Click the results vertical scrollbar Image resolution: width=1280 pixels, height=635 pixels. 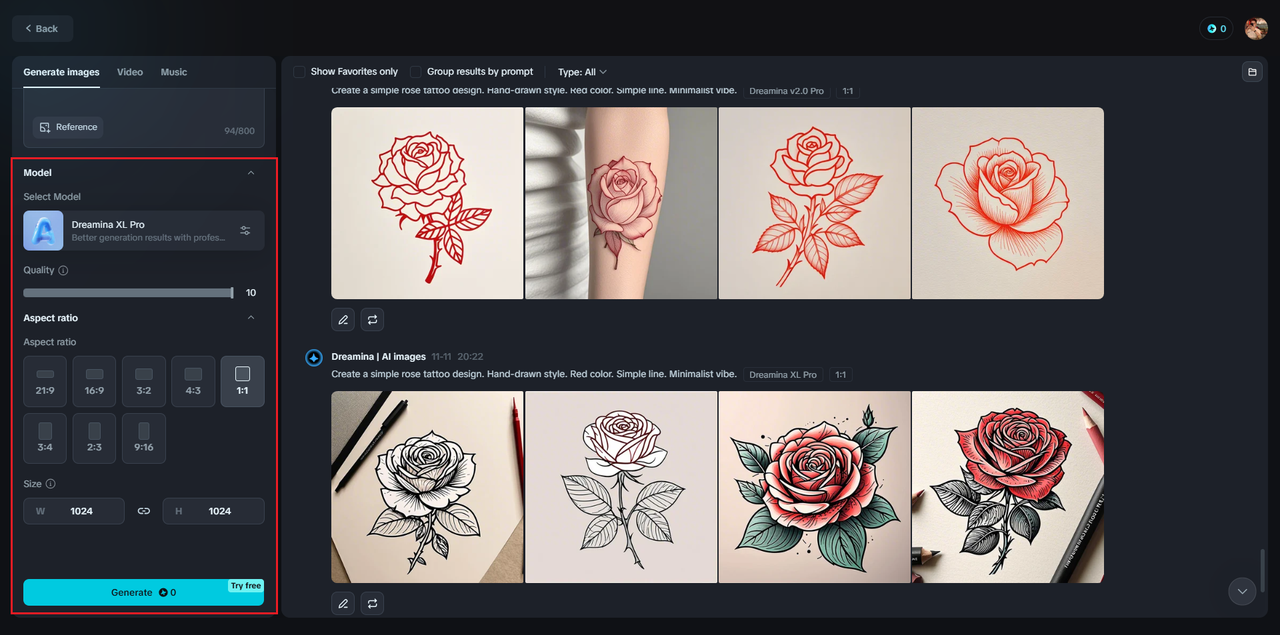coord(1262,570)
